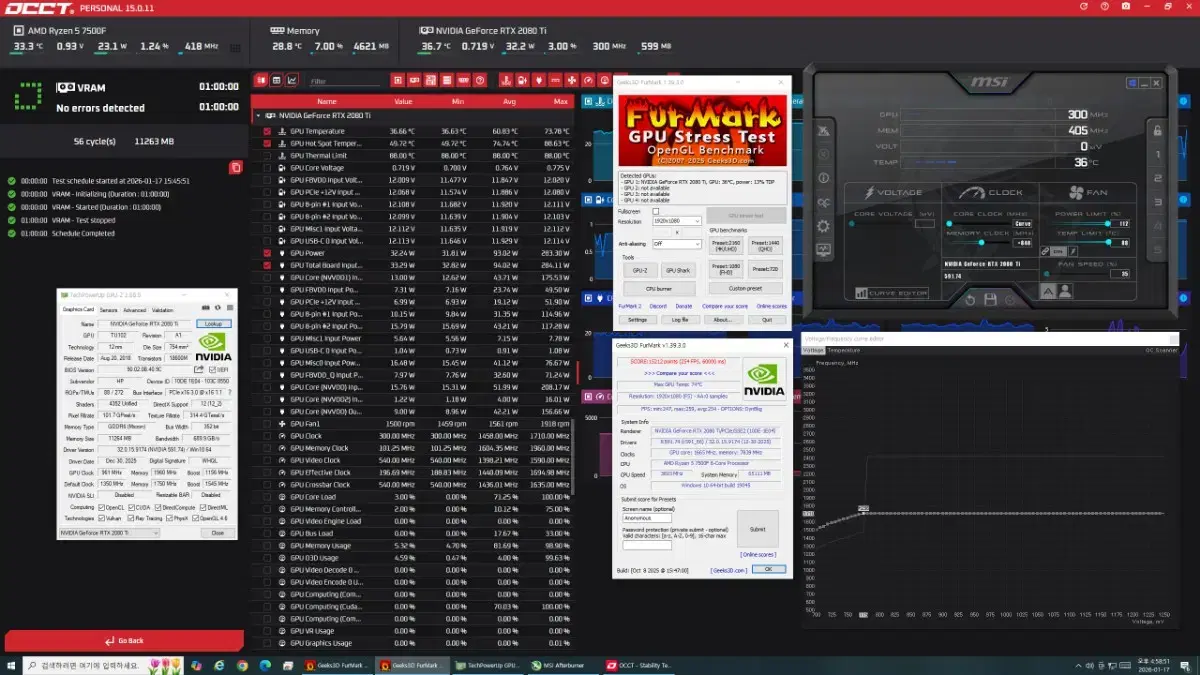
Task: Reset Afterburner settings with the revert icon
Action: [x=969, y=299]
